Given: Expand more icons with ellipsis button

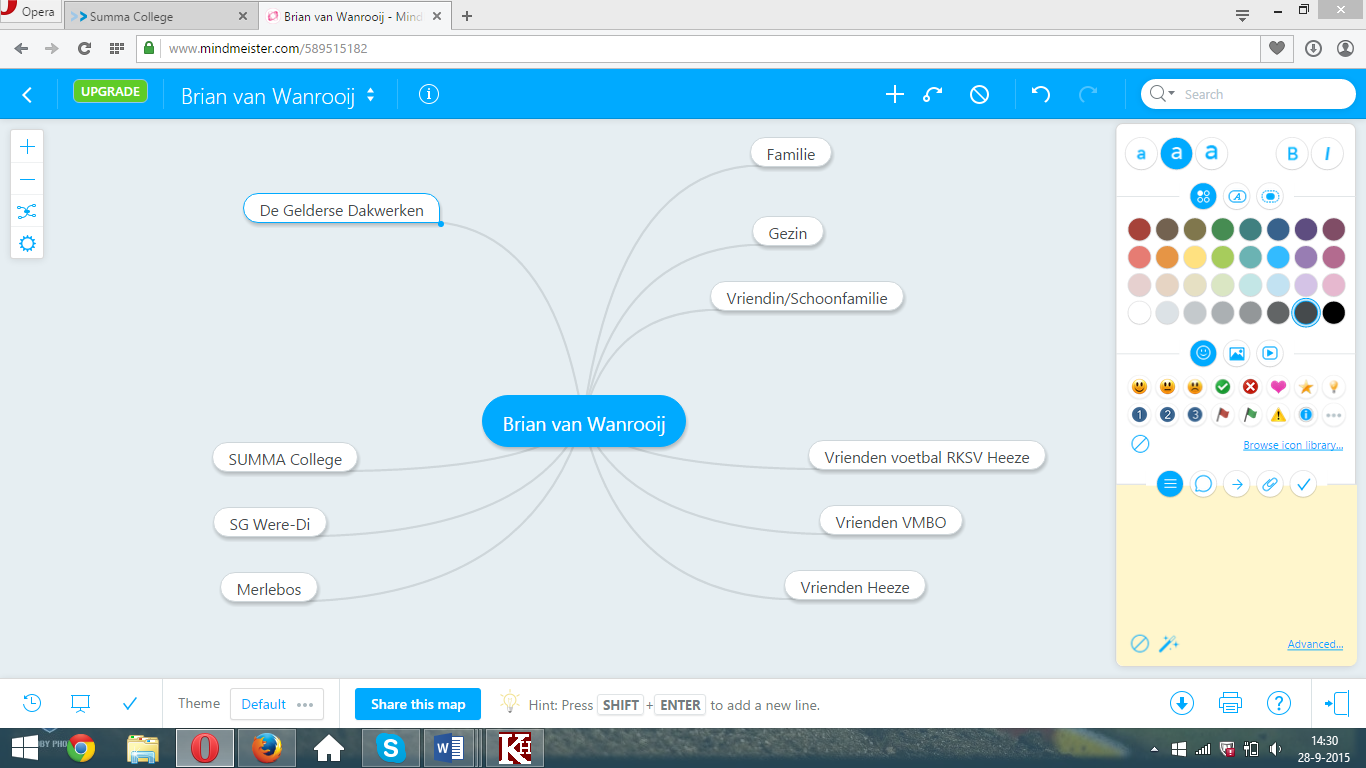Looking at the screenshot, I should [1333, 415].
